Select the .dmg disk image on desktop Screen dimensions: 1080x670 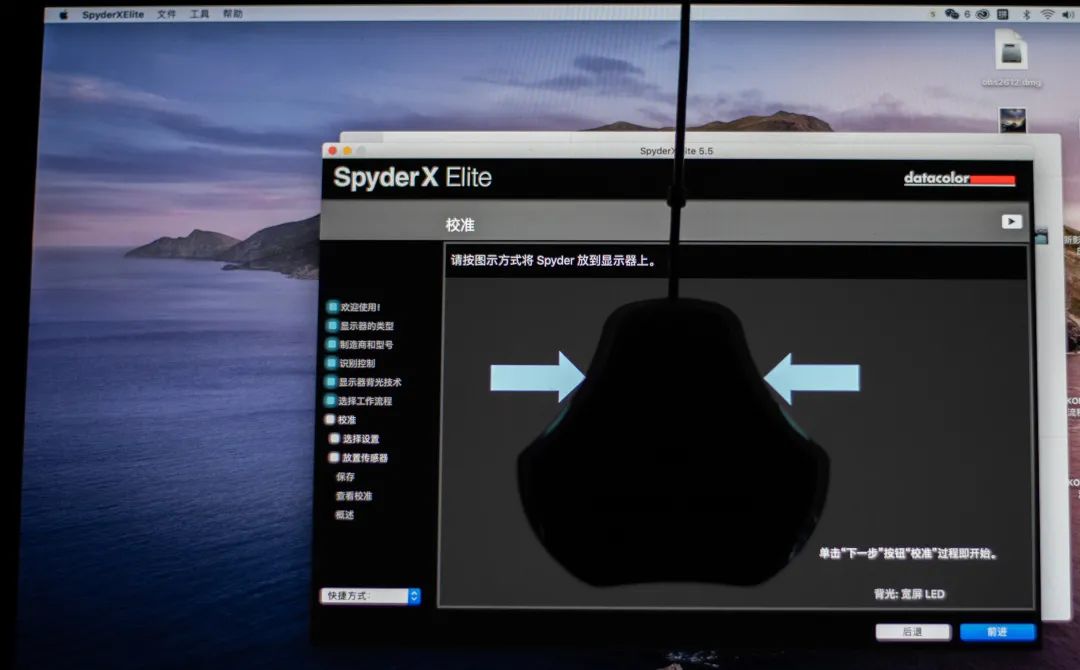[x=1011, y=50]
